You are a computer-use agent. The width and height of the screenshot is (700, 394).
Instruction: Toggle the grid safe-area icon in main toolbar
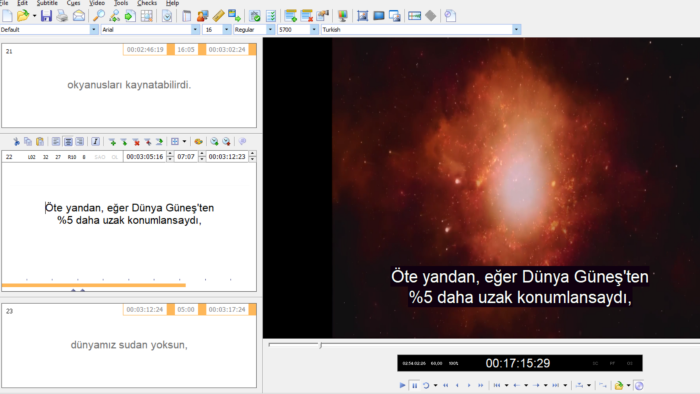pyautogui.click(x=146, y=16)
